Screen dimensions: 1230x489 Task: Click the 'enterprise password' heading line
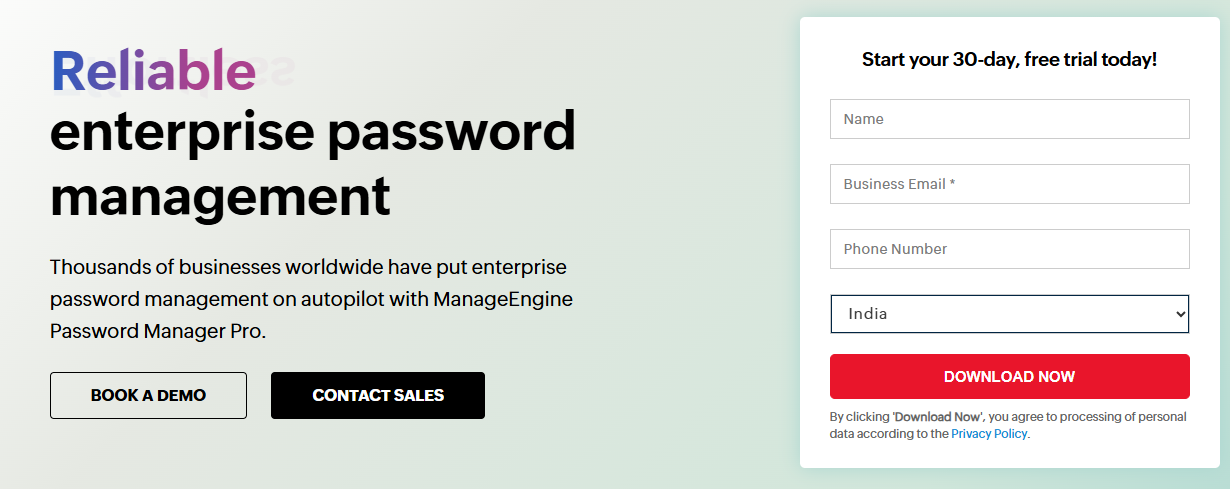click(x=312, y=133)
